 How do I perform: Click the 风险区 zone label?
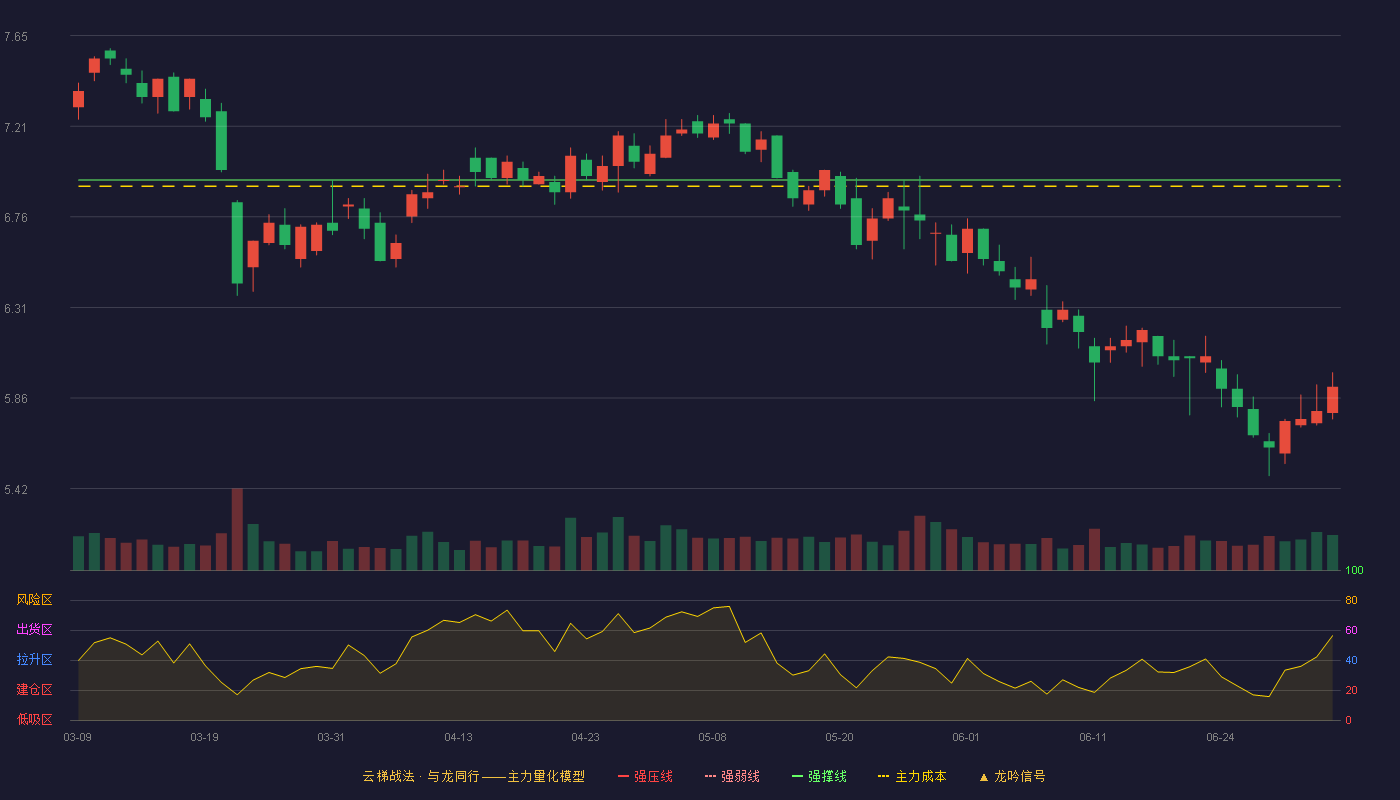34,600
